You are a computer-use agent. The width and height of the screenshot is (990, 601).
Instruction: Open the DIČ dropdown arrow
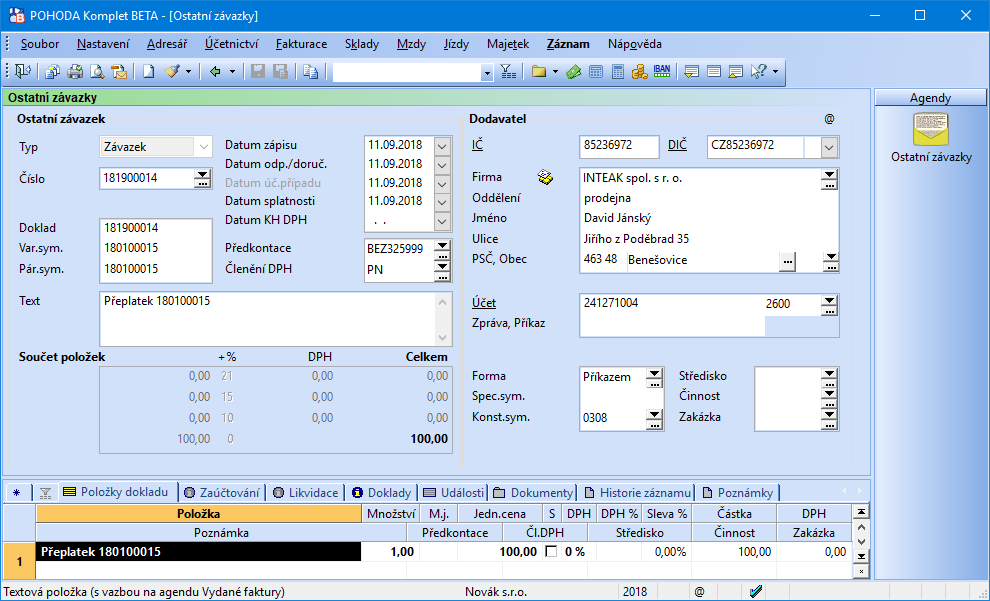click(x=830, y=148)
